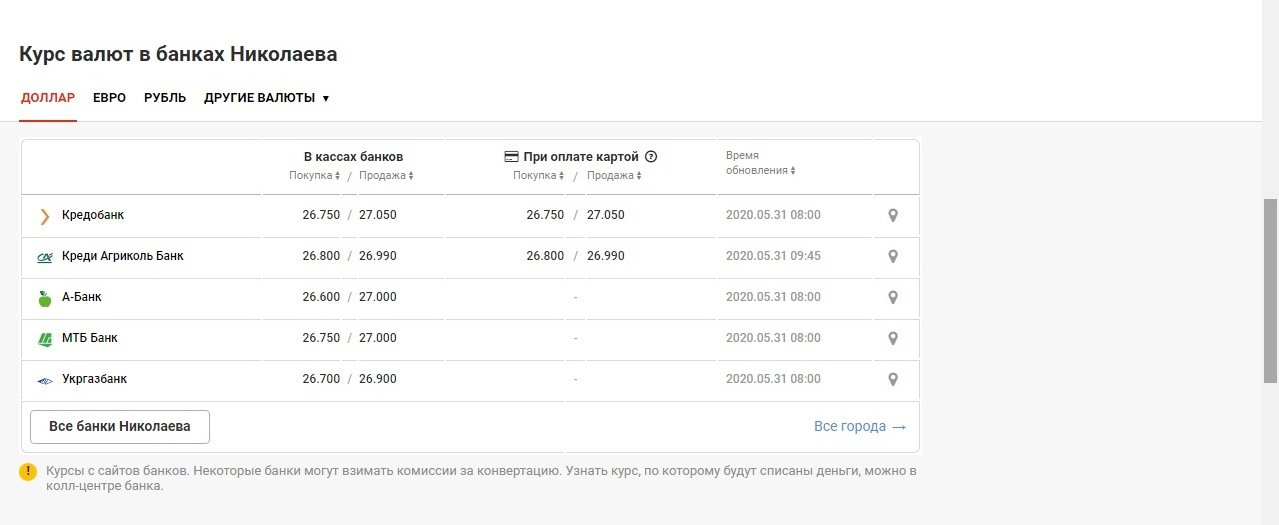Viewport: 1279px width, 525px height.
Task: Select the РУБЛЬ currency tab
Action: (x=165, y=98)
